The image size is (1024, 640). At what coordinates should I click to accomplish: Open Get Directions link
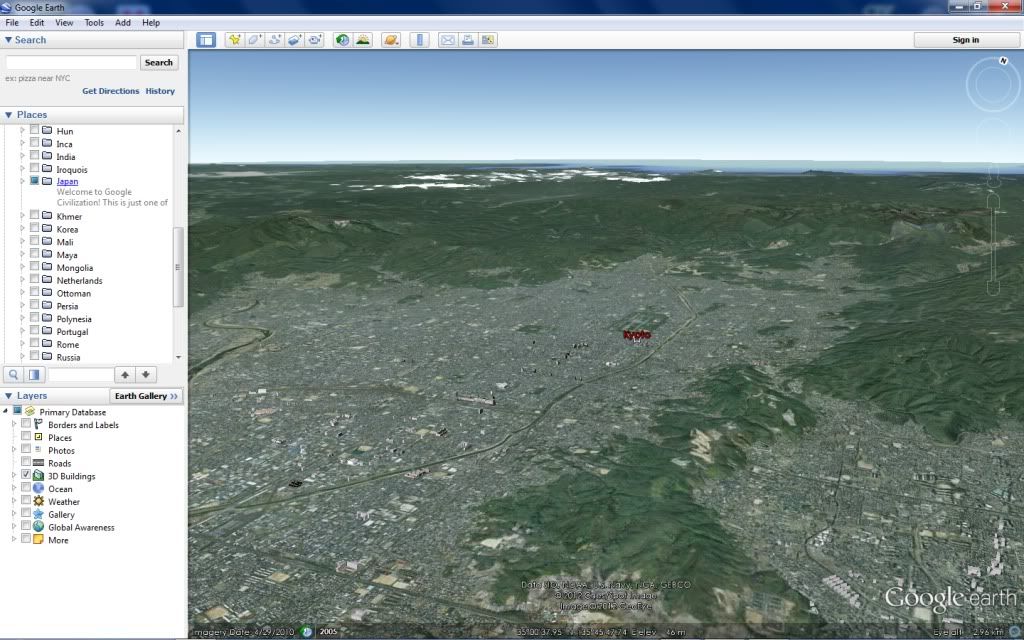tap(110, 91)
